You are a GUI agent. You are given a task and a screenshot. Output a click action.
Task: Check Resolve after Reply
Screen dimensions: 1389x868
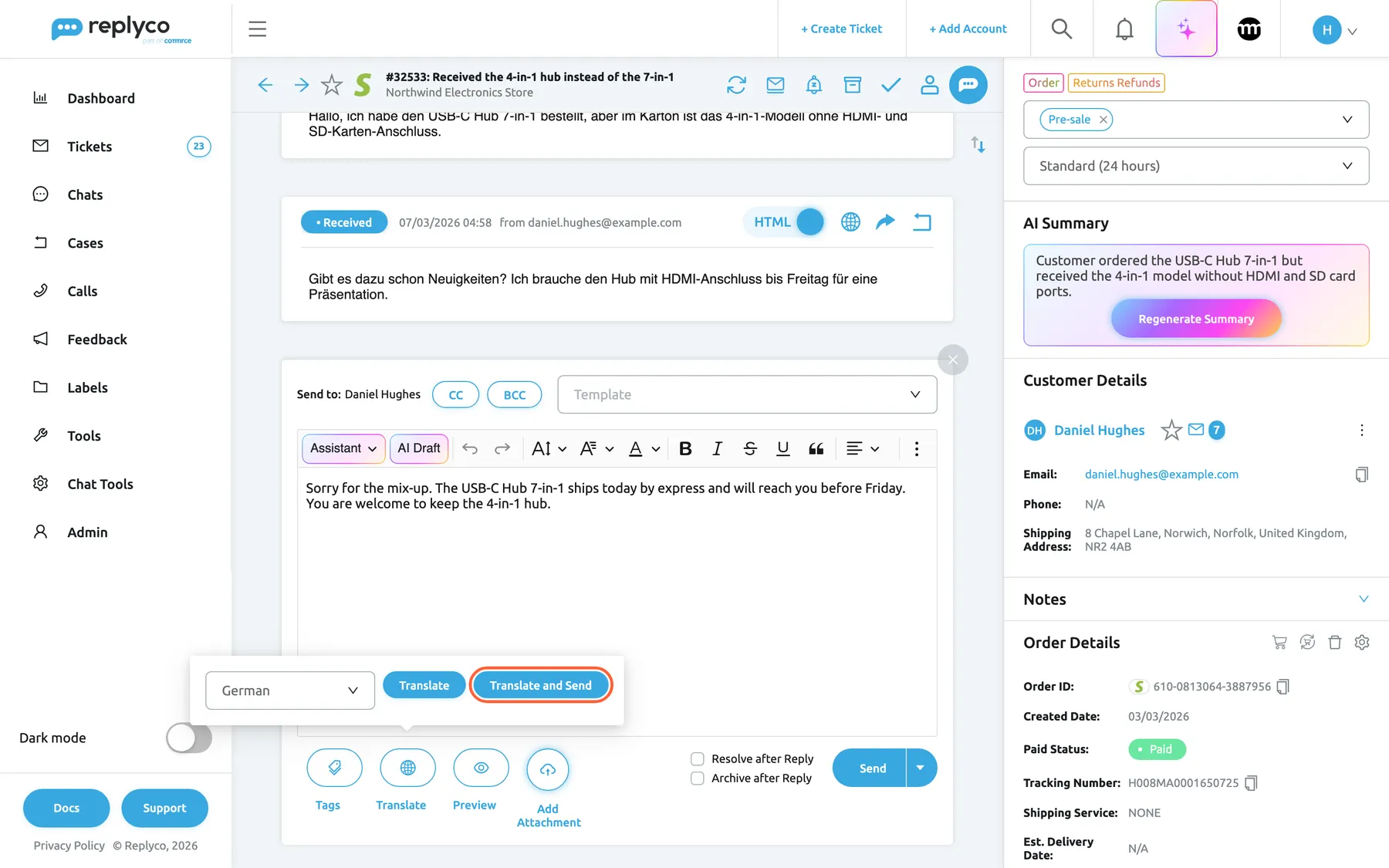pyautogui.click(x=698, y=759)
